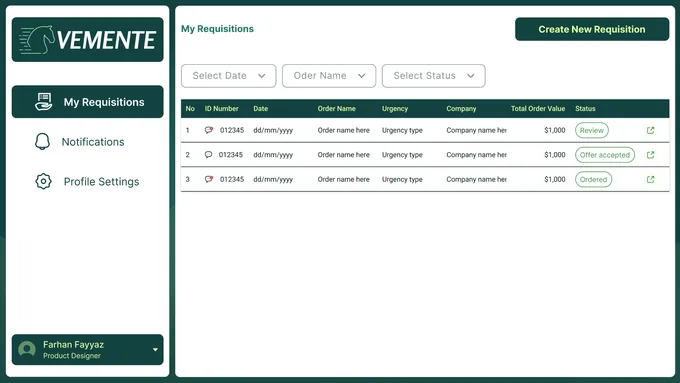Expand the Oder Name dropdown

[329, 76]
